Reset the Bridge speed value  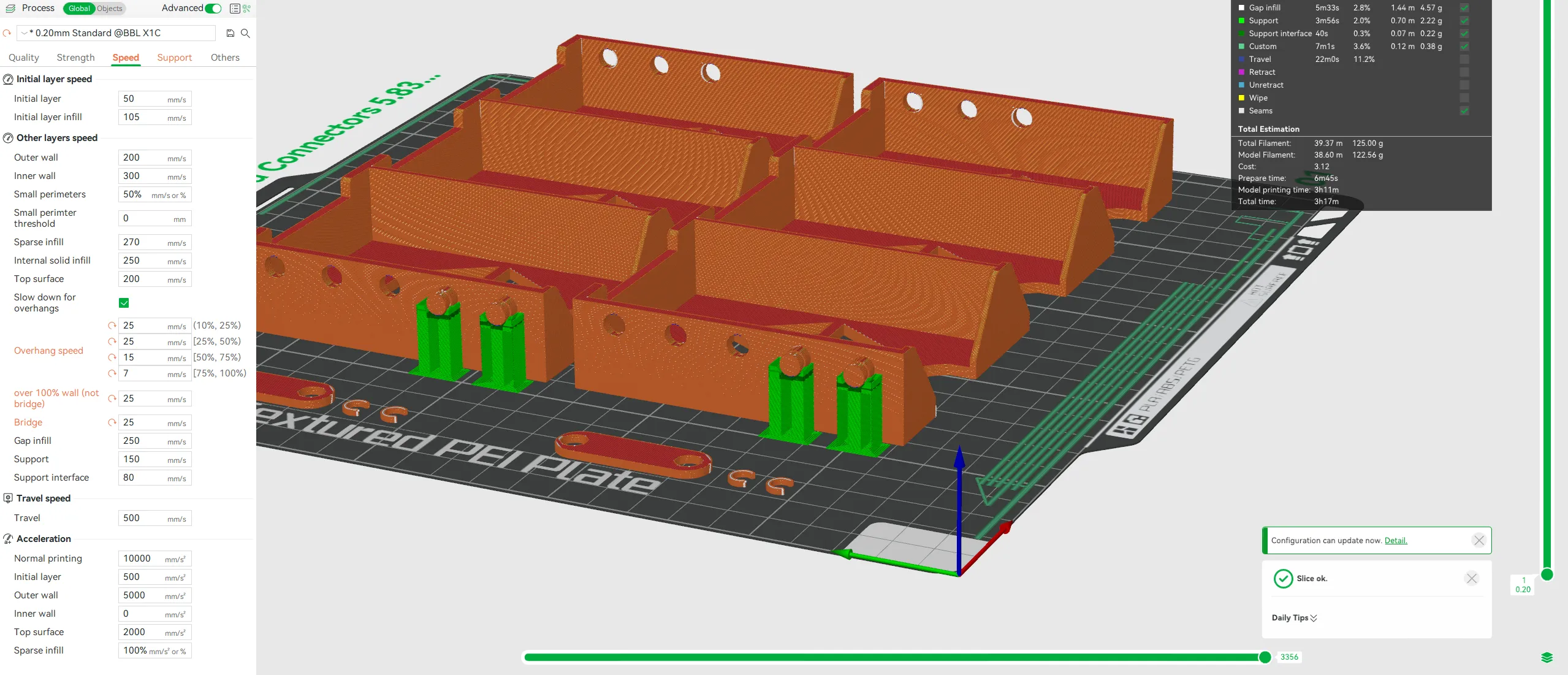click(112, 422)
